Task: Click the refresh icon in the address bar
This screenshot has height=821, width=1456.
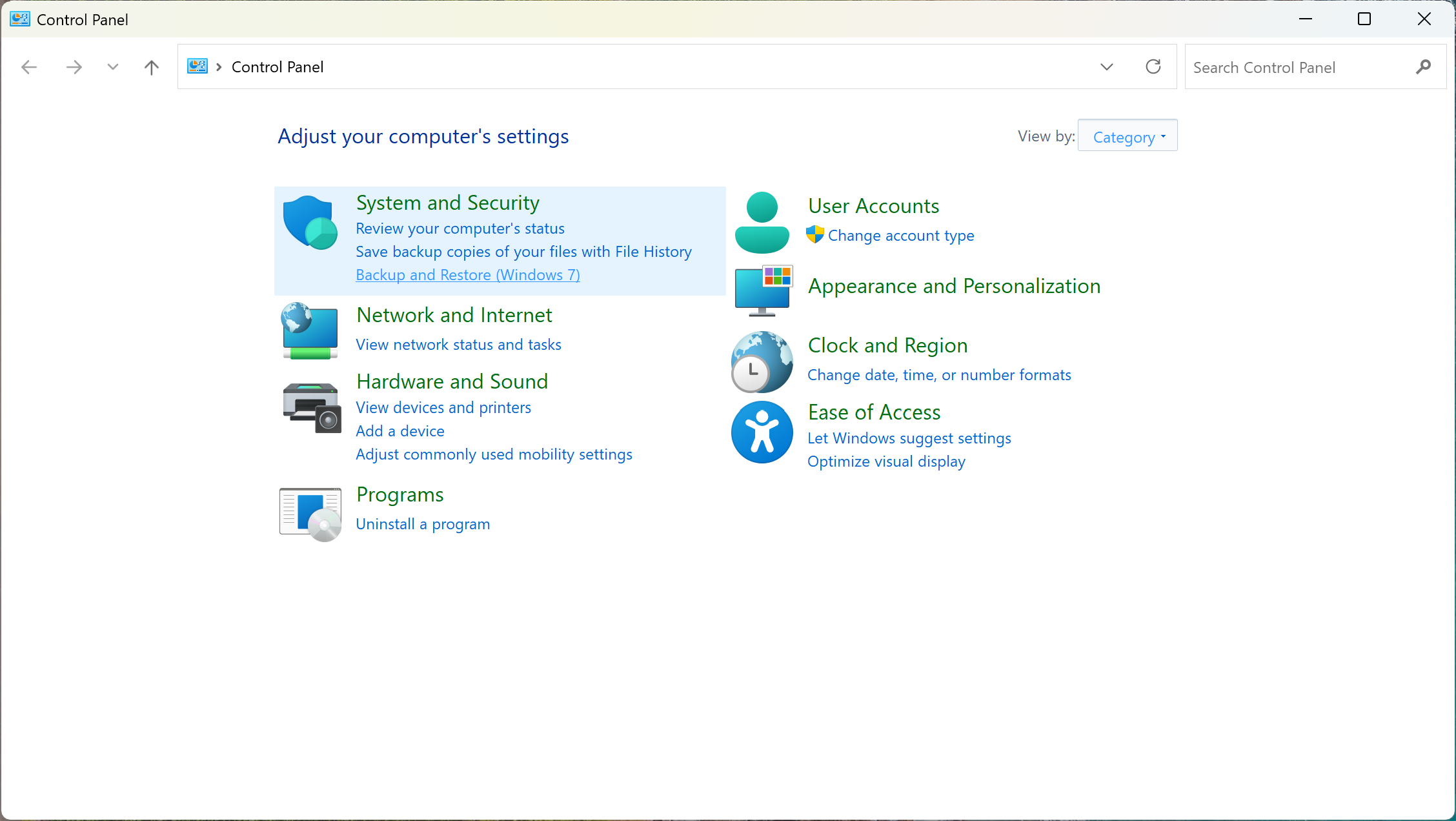Action: pyautogui.click(x=1153, y=66)
